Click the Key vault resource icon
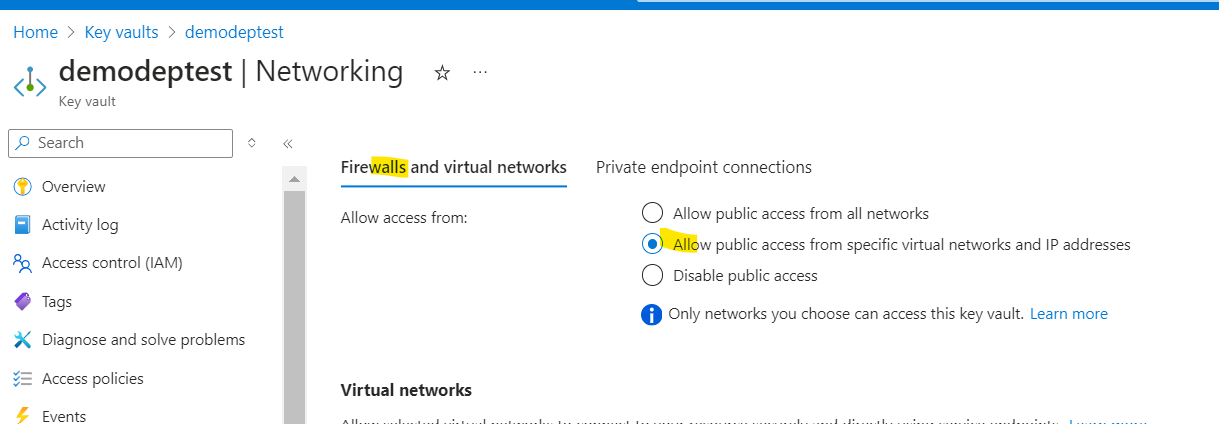Screen dimensions: 1219x424 point(30,82)
